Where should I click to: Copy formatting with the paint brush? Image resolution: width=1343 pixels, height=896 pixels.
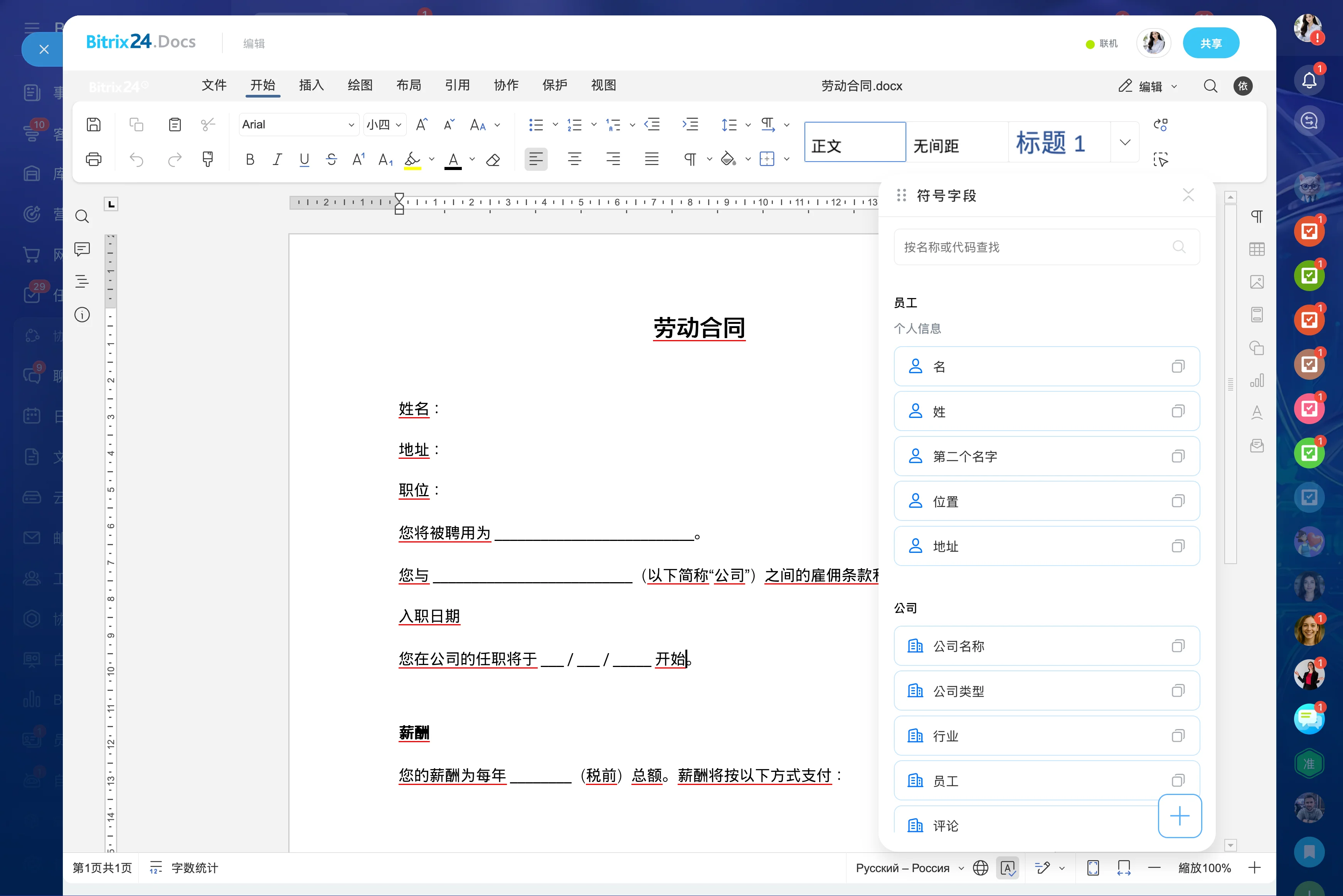208,159
